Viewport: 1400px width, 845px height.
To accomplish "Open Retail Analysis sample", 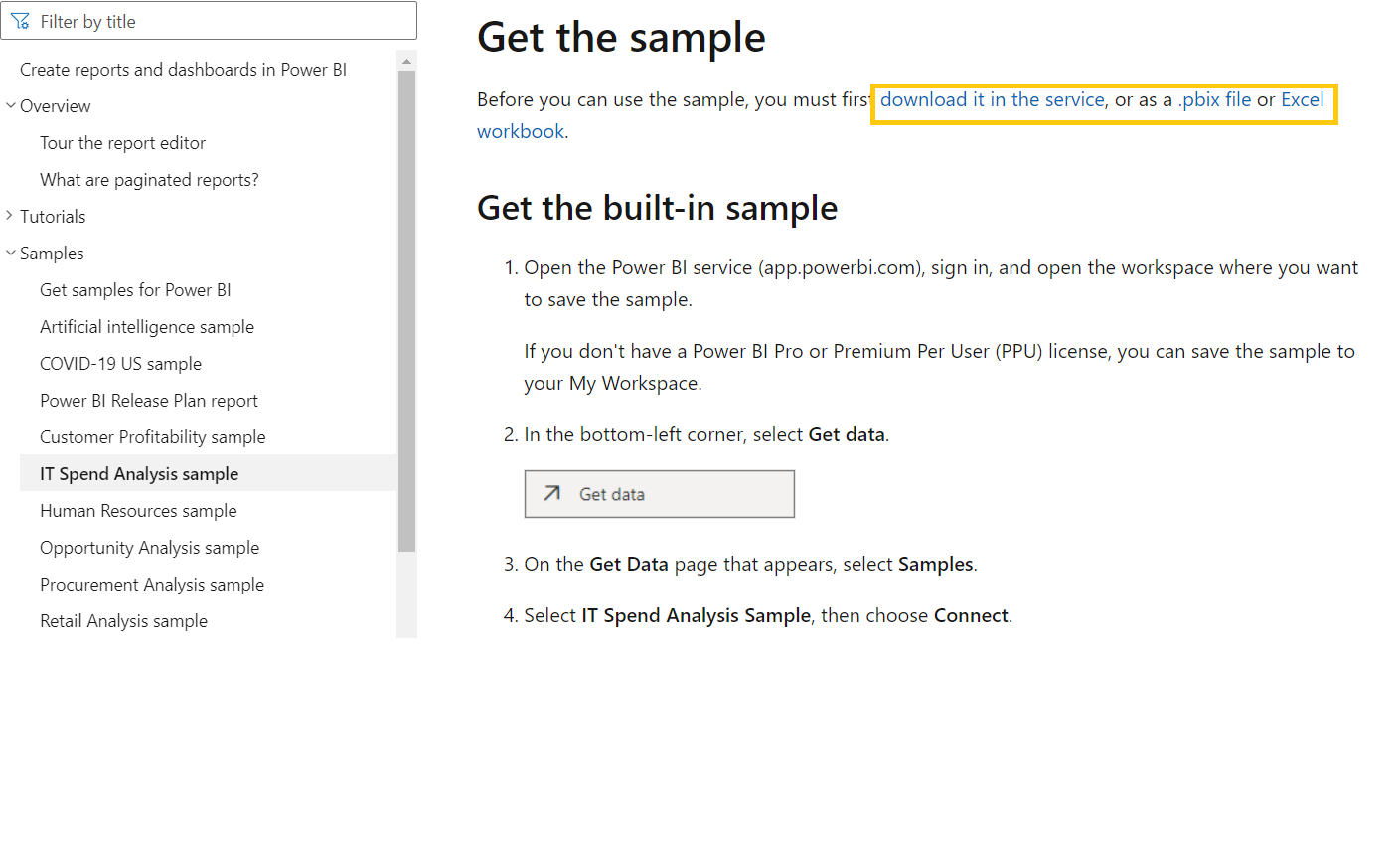I will pos(123,621).
